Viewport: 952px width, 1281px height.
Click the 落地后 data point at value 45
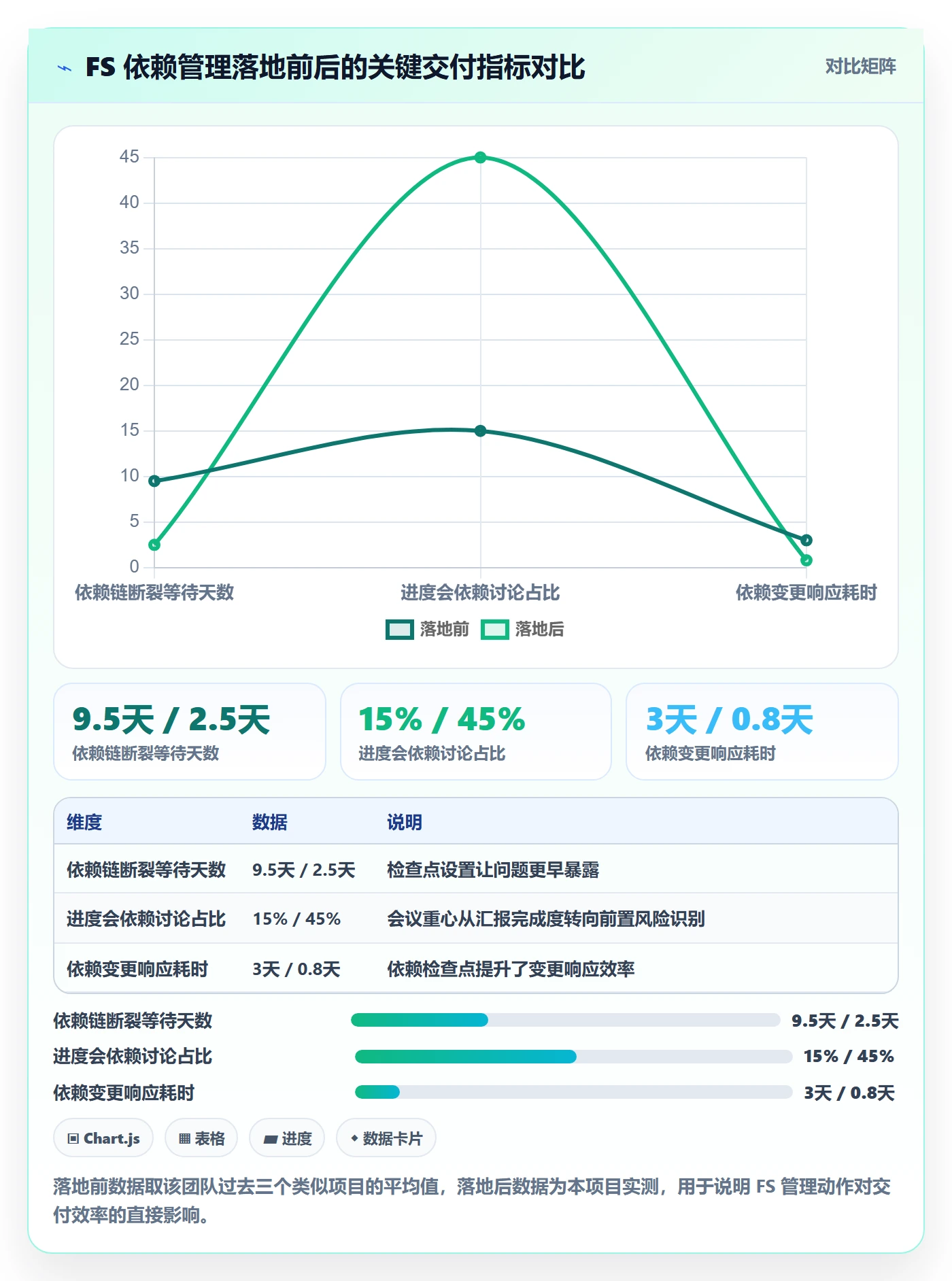[480, 158]
